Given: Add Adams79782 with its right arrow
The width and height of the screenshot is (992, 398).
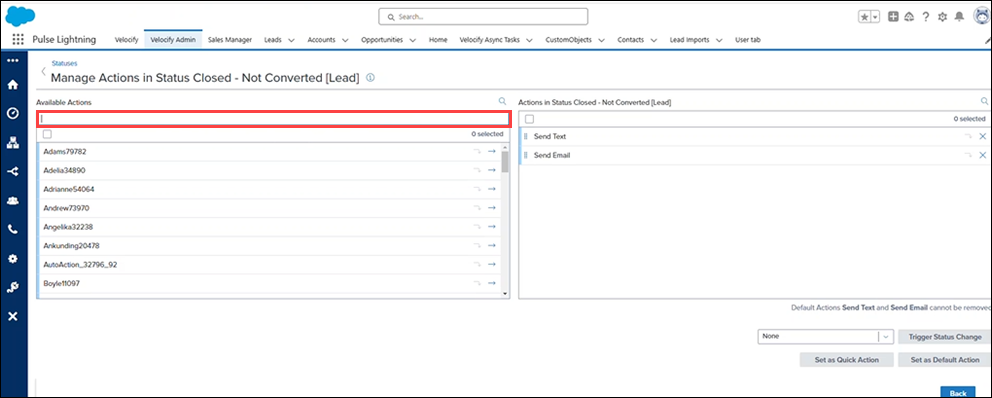Looking at the screenshot, I should click(492, 152).
